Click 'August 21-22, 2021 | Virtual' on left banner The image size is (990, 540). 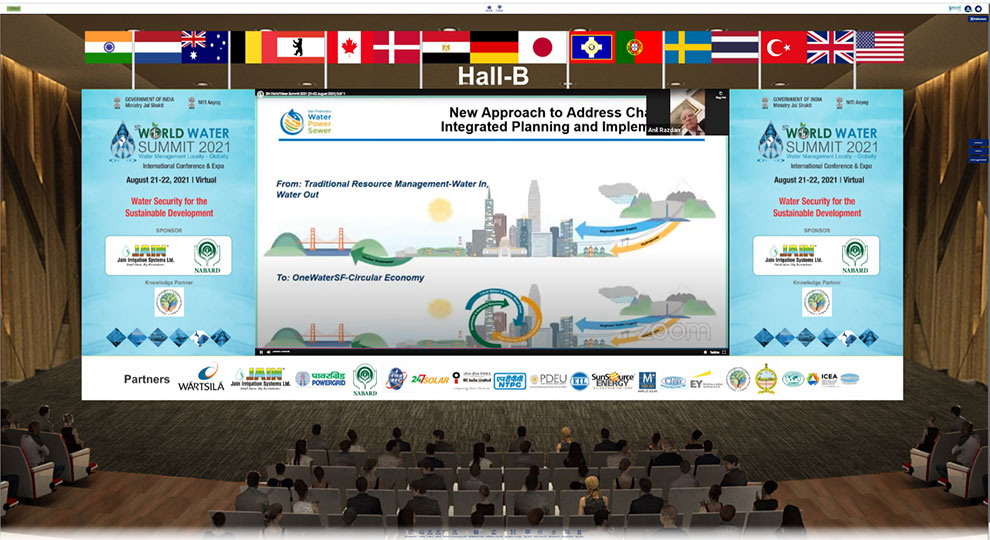click(x=171, y=180)
